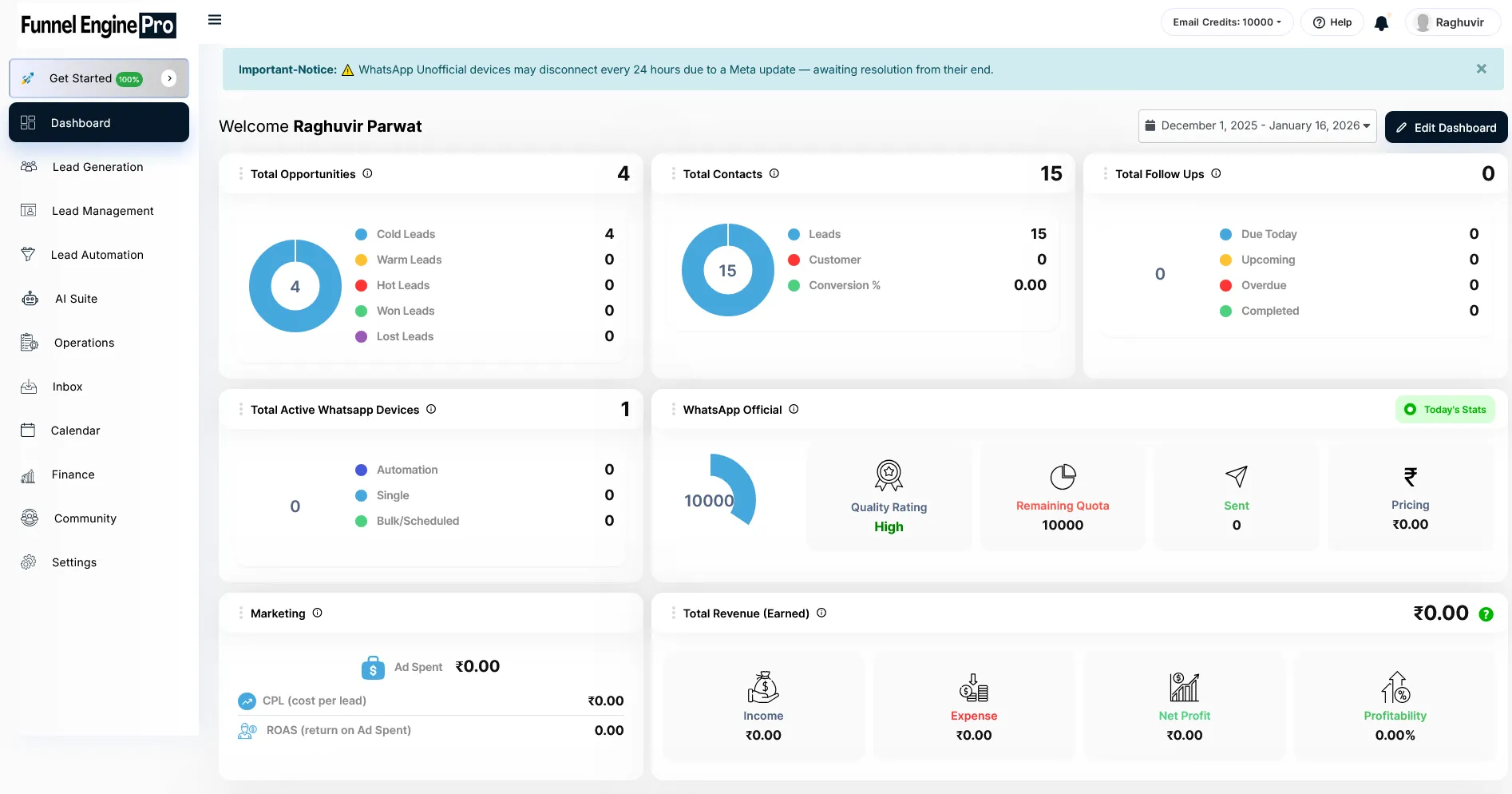Open the date range picker dropdown
1512x794 pixels.
pyautogui.click(x=1257, y=126)
